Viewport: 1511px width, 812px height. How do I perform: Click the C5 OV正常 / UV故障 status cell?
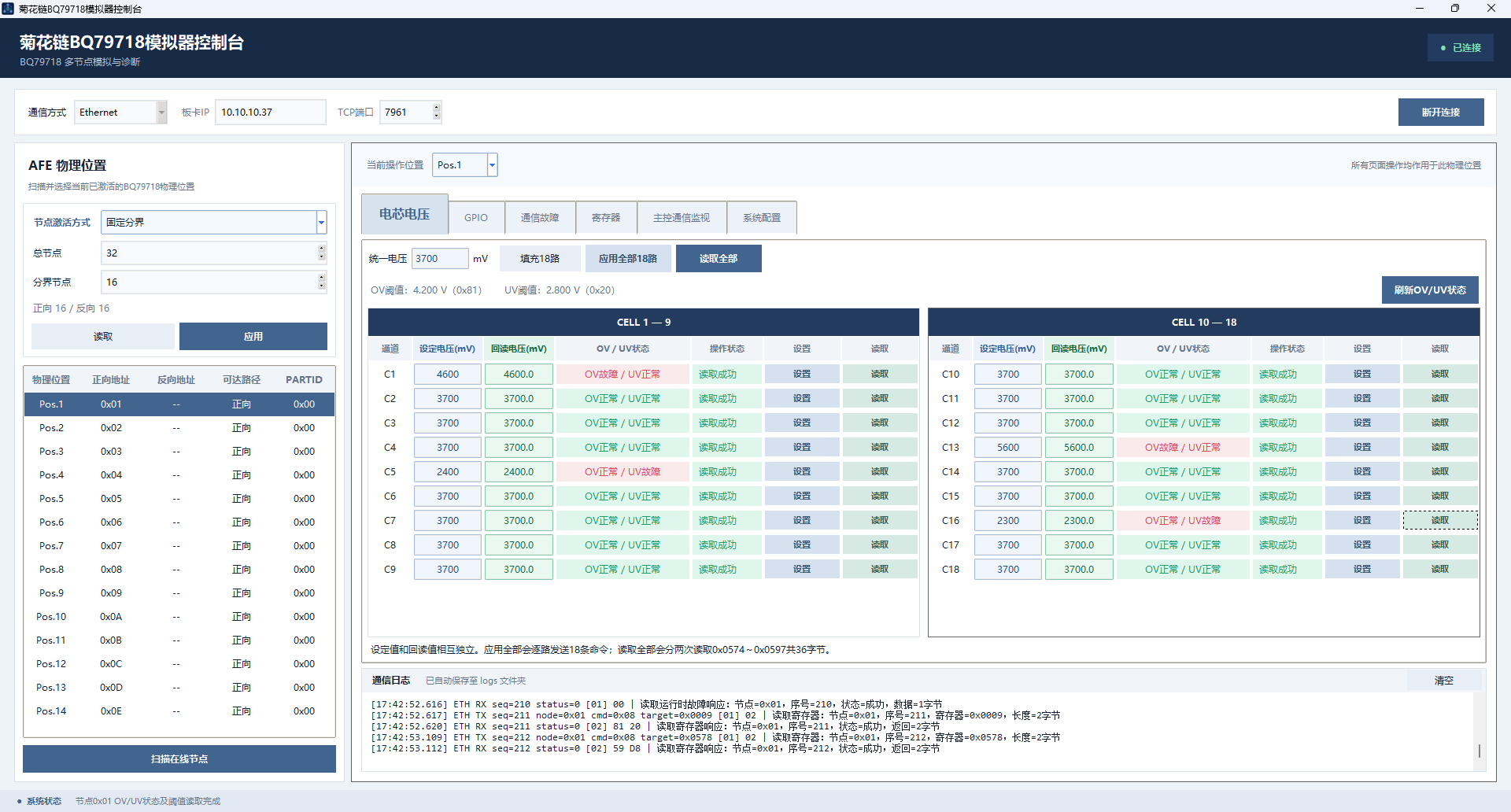pyautogui.click(x=623, y=472)
